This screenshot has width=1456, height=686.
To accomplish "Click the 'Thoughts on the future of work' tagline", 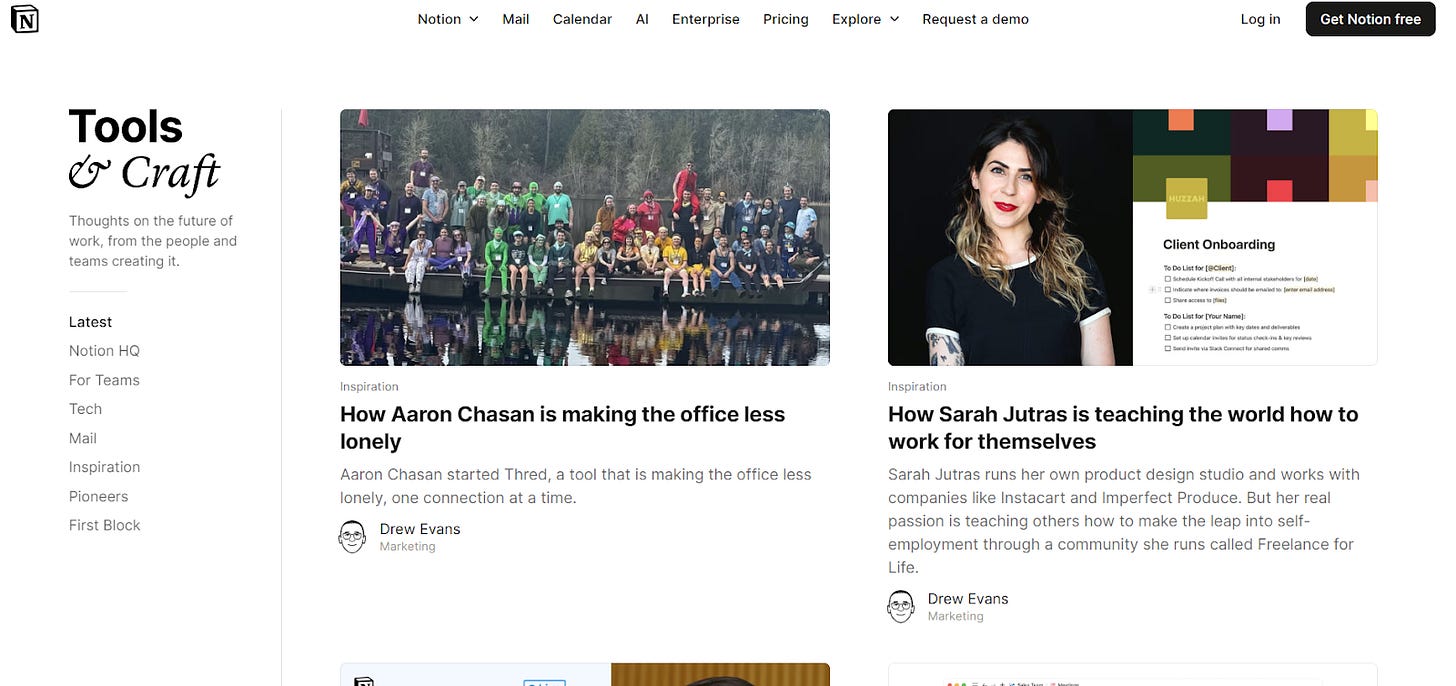I will click(153, 241).
